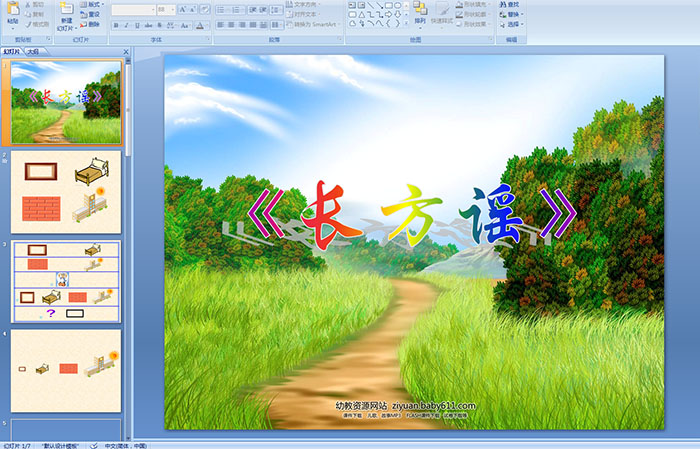This screenshot has height=449, width=700.
Task: Switch to the Outline (大纲) pane tab
Action: click(33, 52)
